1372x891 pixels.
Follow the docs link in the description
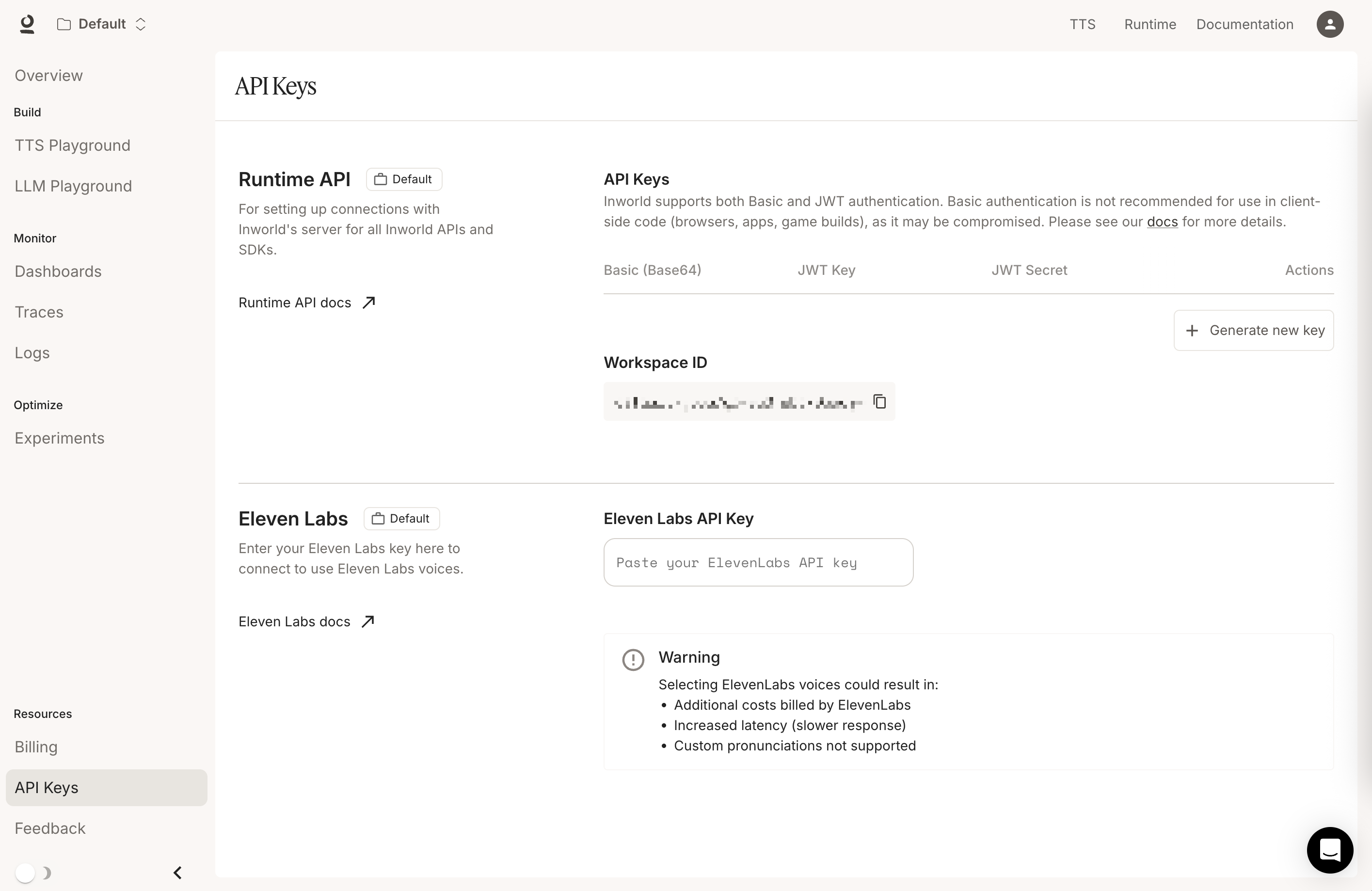coord(1162,222)
